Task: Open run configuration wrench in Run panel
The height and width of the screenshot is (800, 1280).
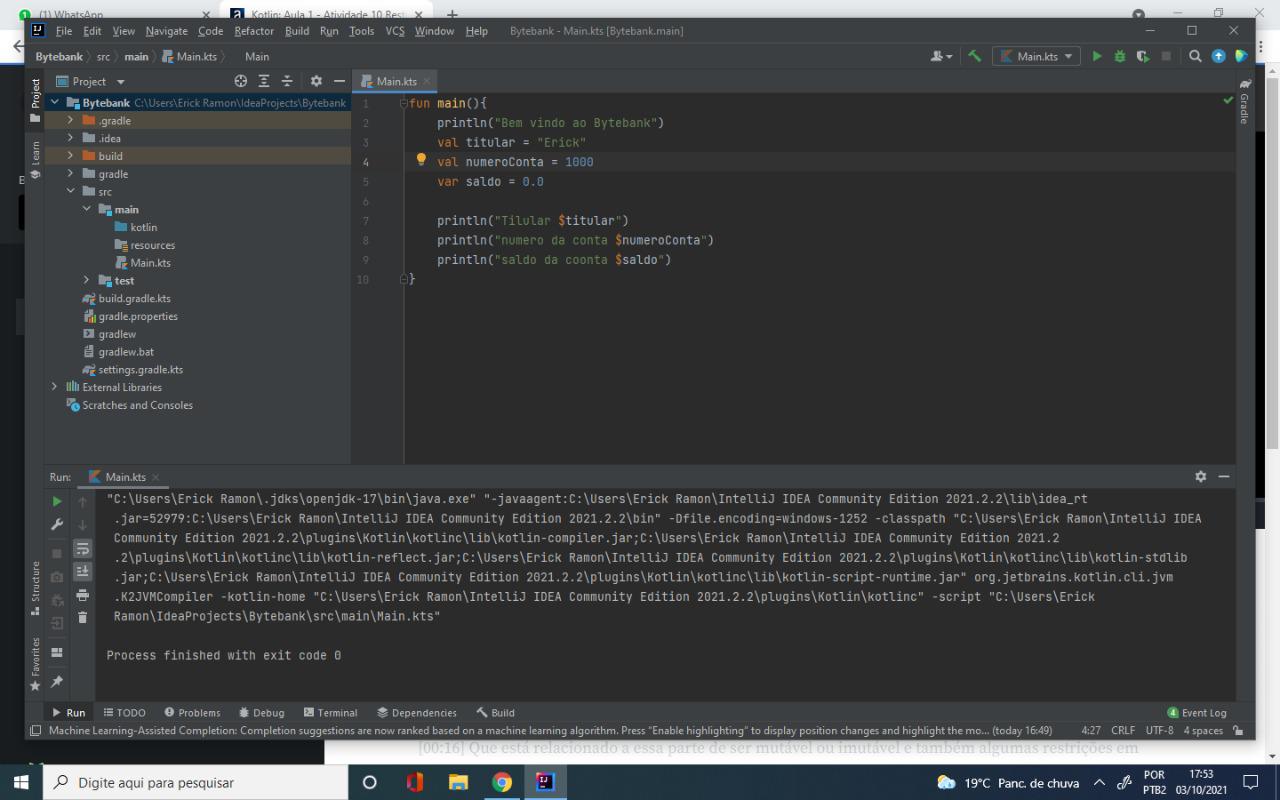Action: click(57, 525)
